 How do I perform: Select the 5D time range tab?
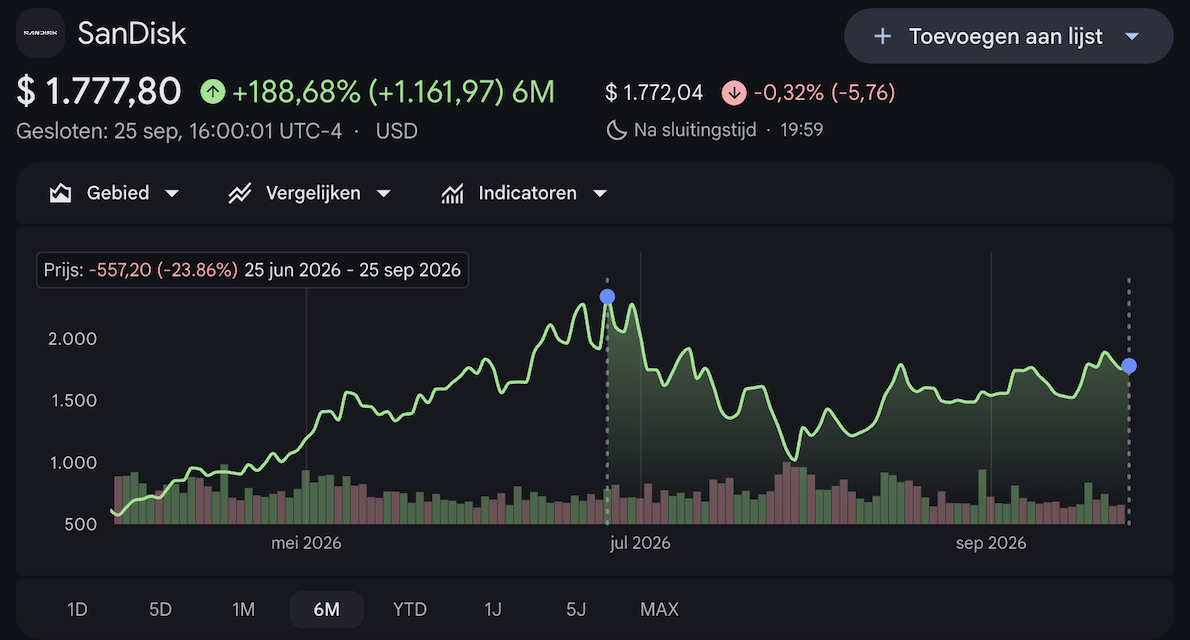point(160,610)
